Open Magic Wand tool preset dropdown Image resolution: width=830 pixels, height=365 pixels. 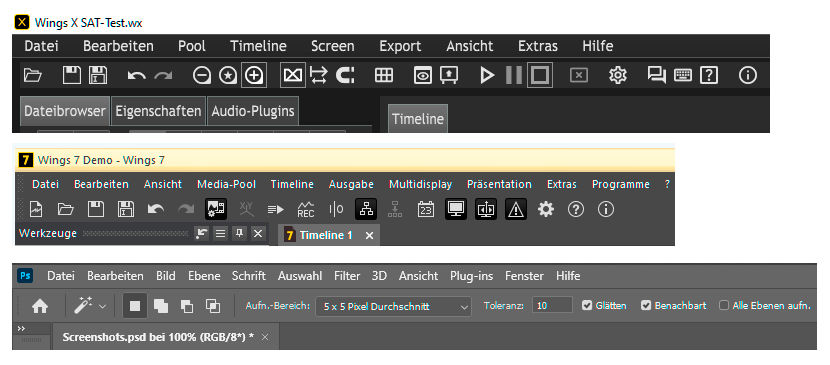[x=103, y=306]
